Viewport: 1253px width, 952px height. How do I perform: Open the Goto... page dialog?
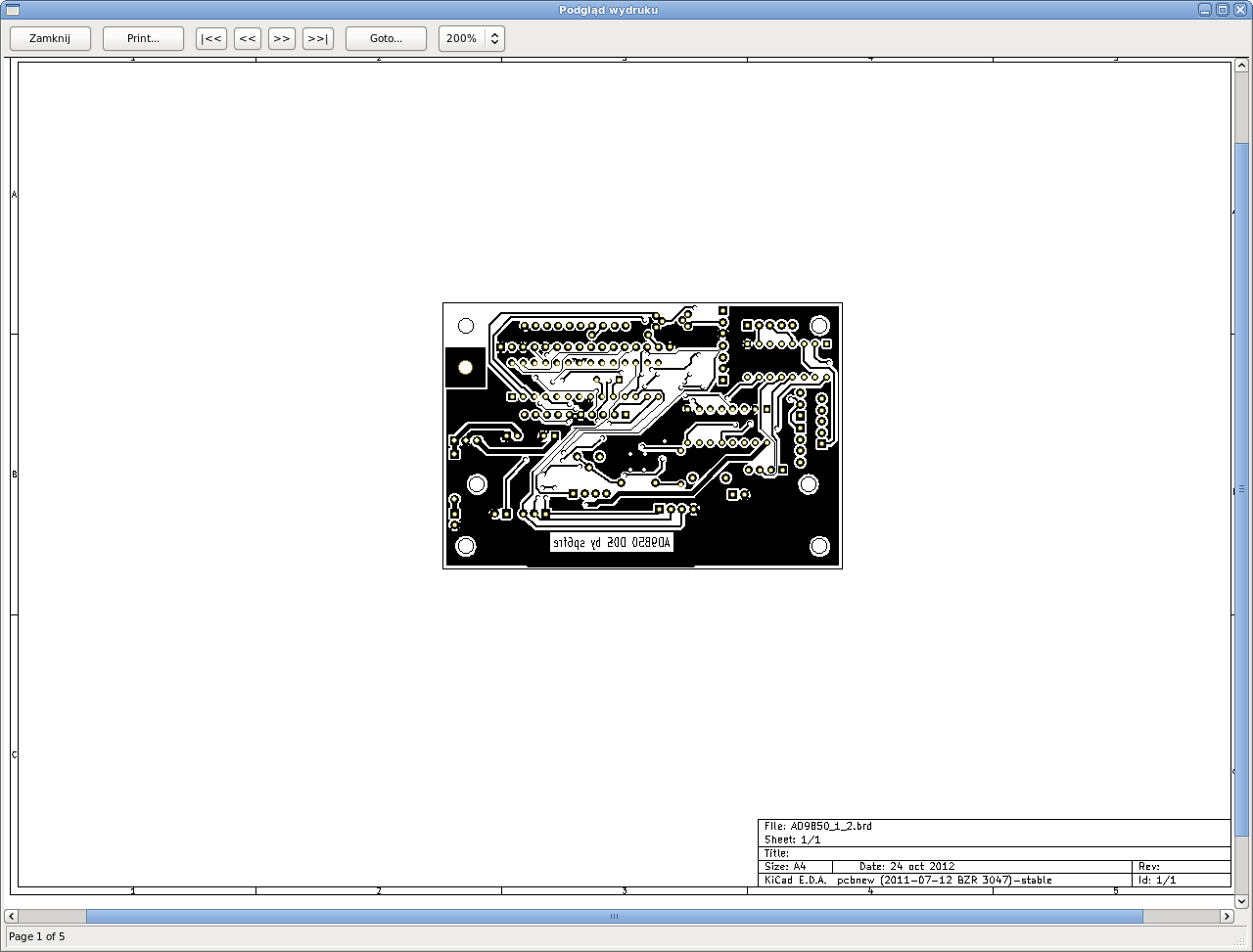386,39
